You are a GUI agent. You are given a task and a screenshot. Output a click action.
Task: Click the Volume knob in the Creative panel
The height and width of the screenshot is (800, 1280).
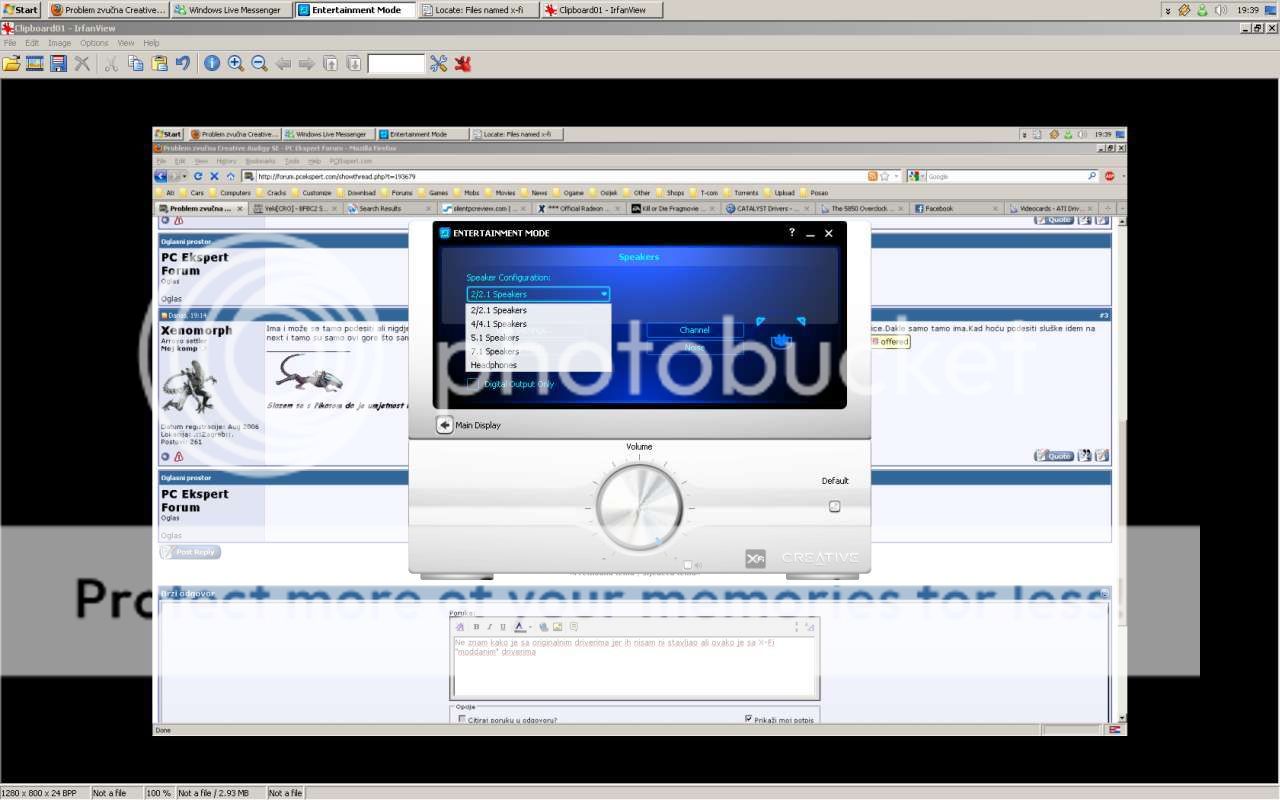[x=640, y=508]
